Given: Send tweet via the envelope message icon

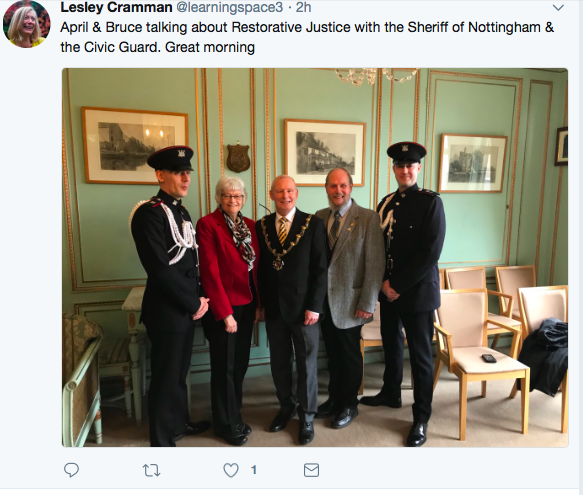Looking at the screenshot, I should tap(311, 470).
